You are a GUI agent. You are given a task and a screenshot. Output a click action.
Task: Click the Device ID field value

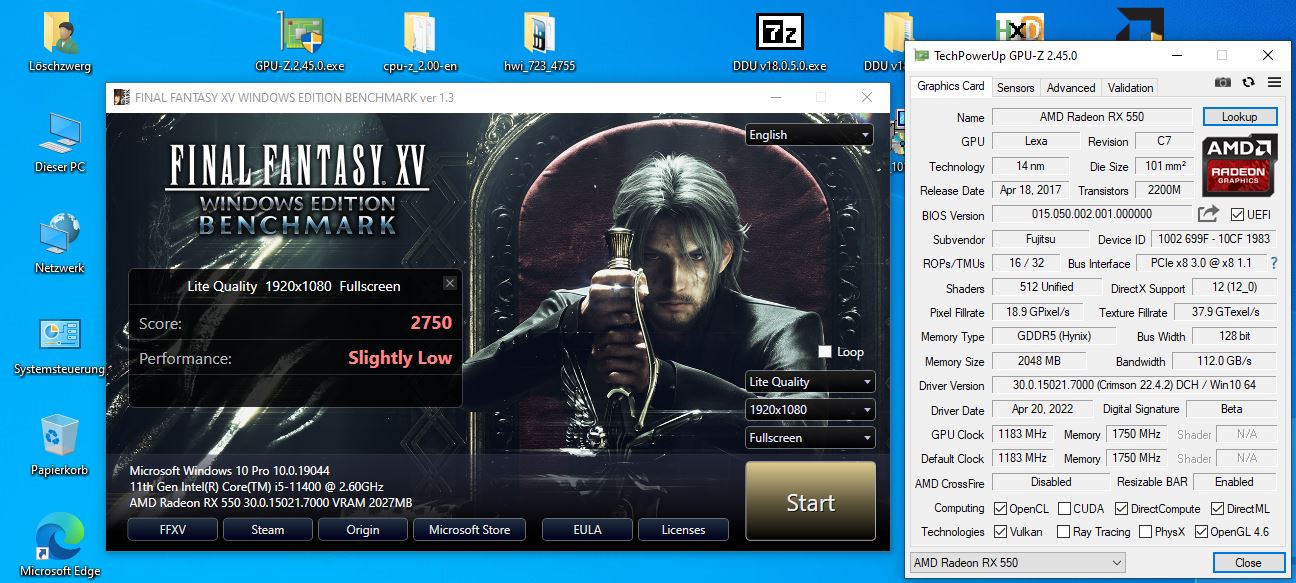pos(1214,239)
